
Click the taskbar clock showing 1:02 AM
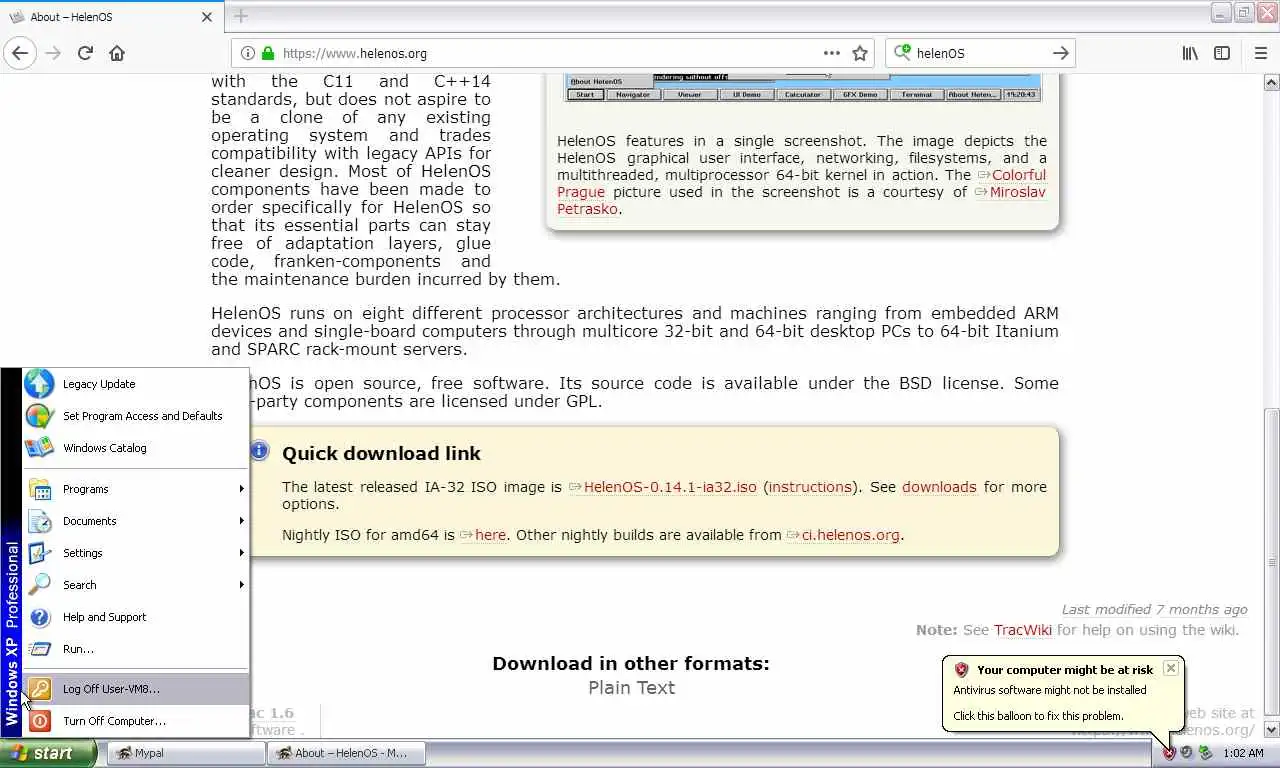[x=1243, y=753]
